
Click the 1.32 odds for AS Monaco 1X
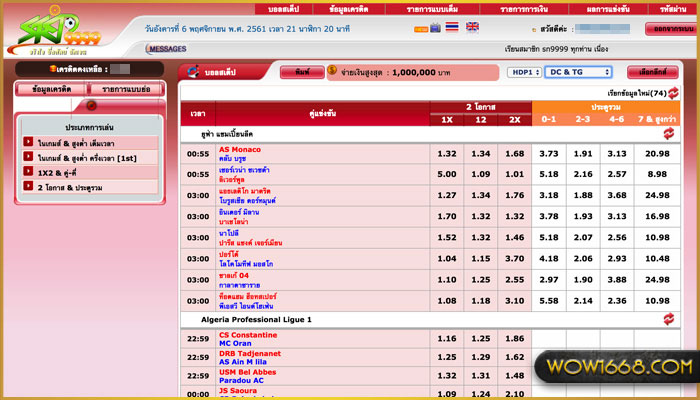(447, 153)
